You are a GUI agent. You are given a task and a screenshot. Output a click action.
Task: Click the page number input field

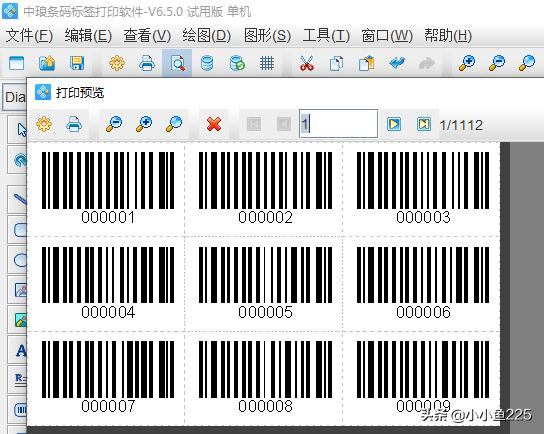[x=339, y=124]
